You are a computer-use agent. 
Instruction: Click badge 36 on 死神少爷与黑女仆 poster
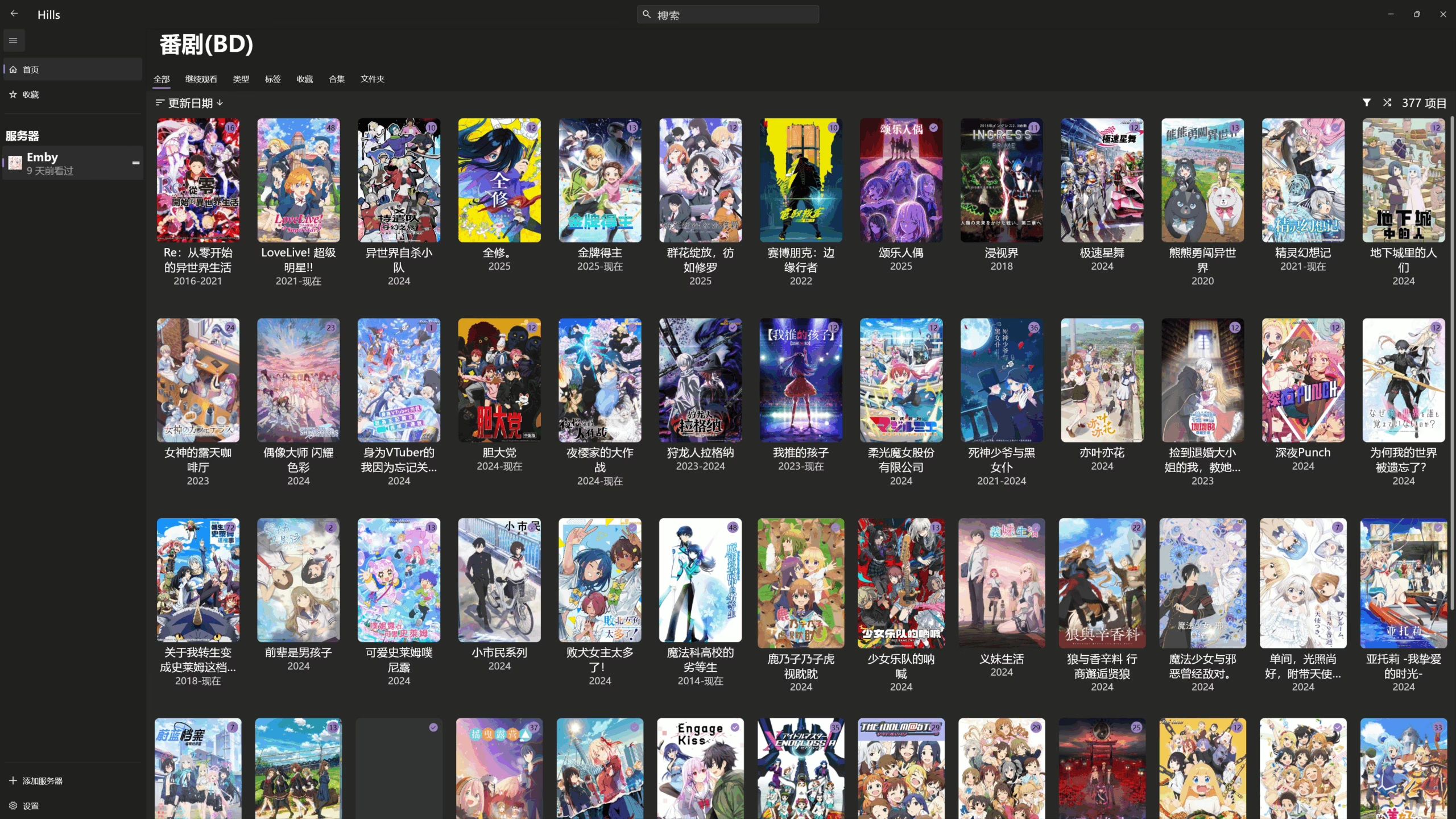tap(1034, 328)
